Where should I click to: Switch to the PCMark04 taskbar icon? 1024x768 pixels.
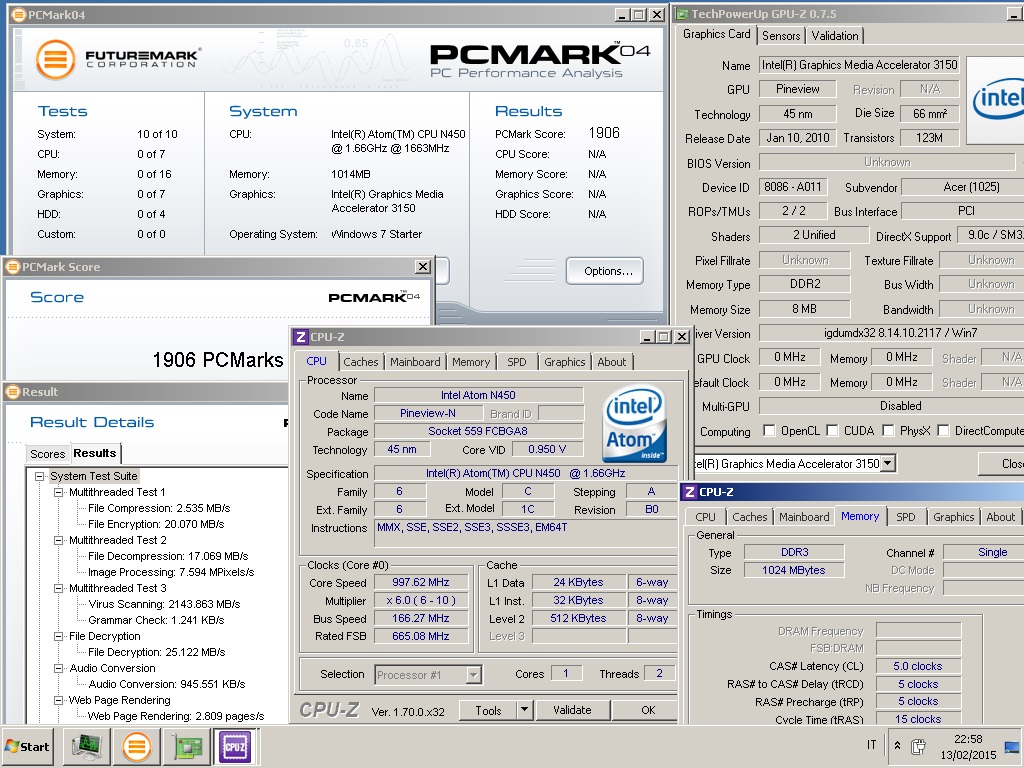(136, 746)
